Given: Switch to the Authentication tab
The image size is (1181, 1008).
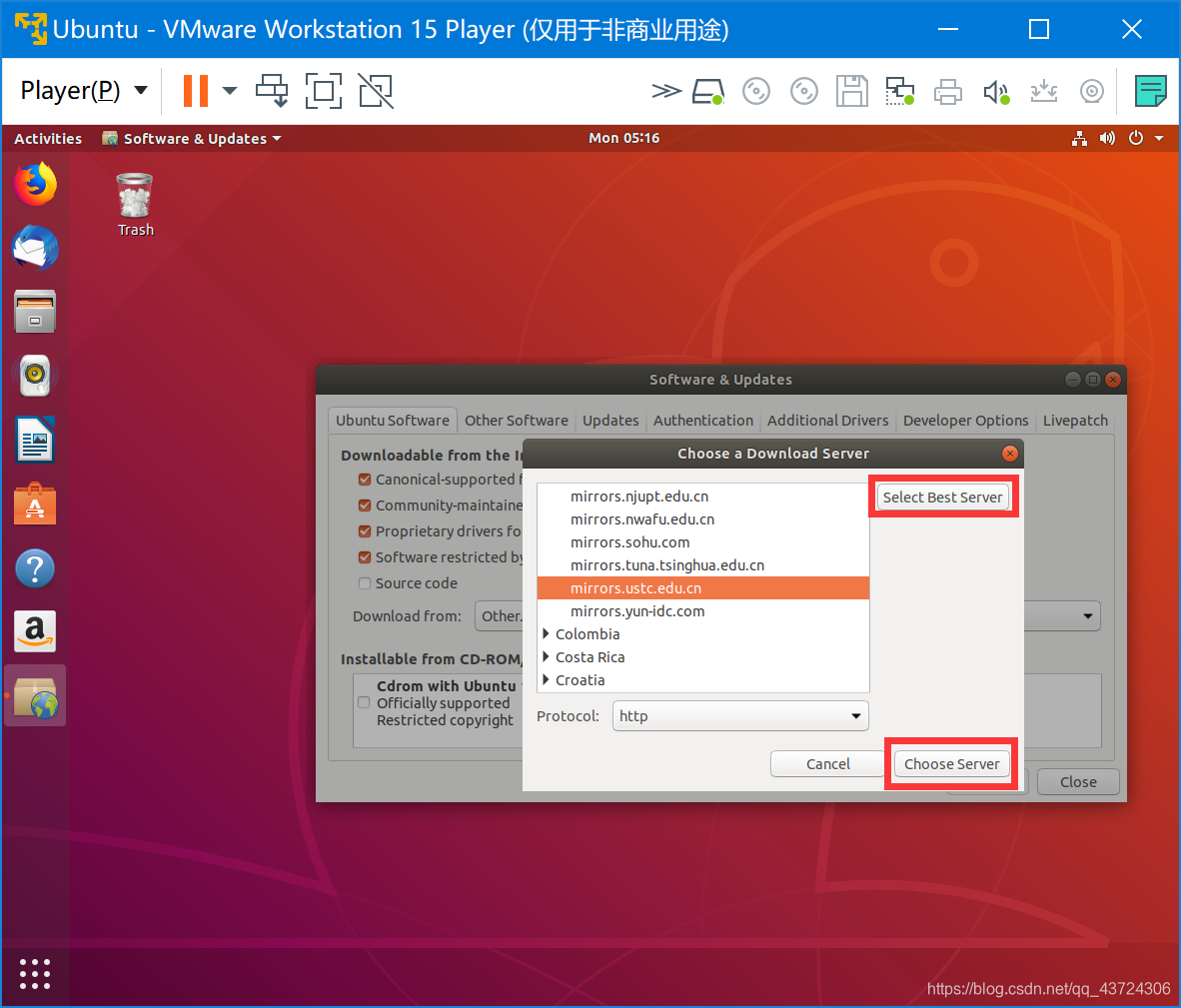Looking at the screenshot, I should [x=703, y=420].
